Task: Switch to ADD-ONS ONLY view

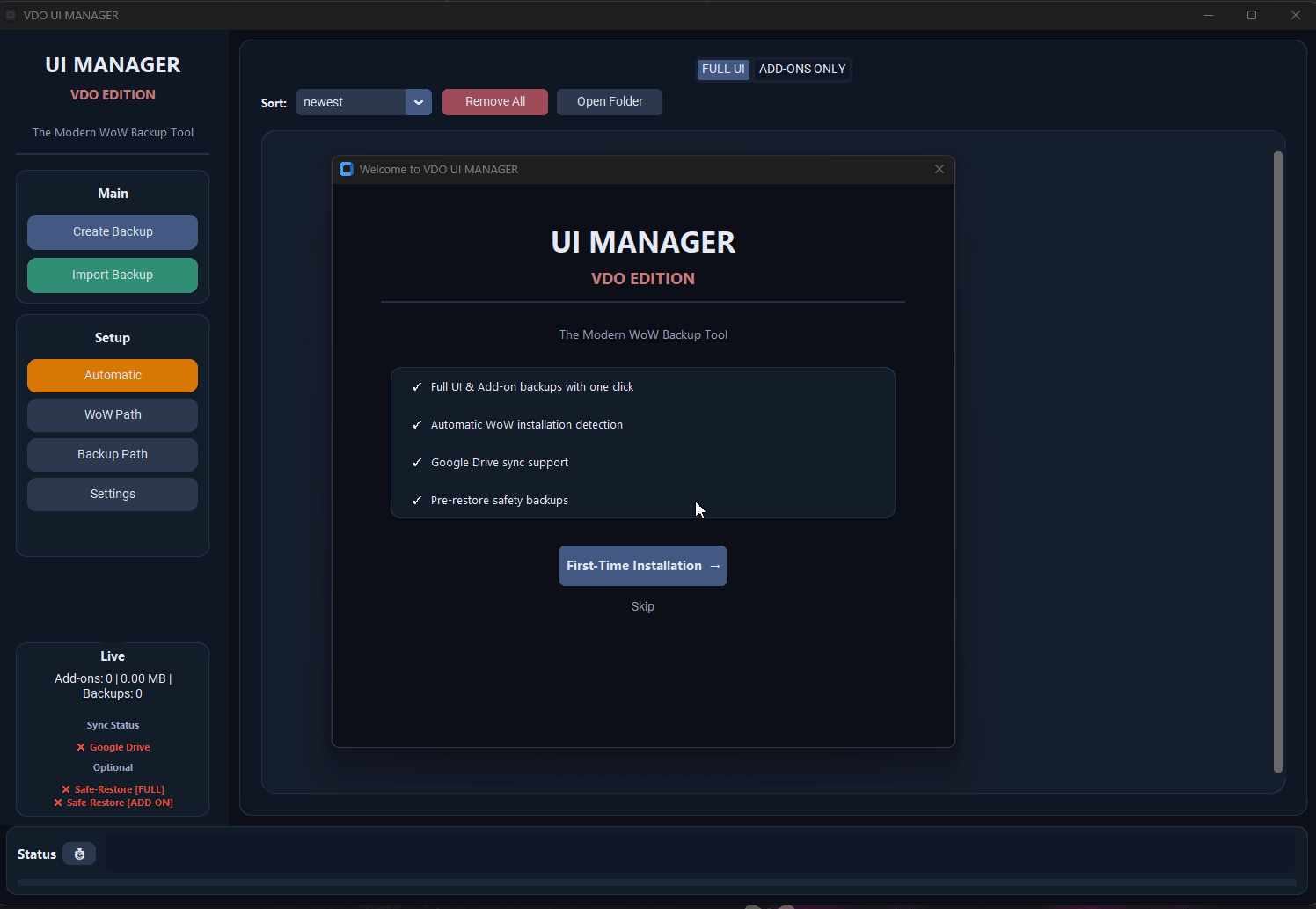Action: tap(802, 69)
